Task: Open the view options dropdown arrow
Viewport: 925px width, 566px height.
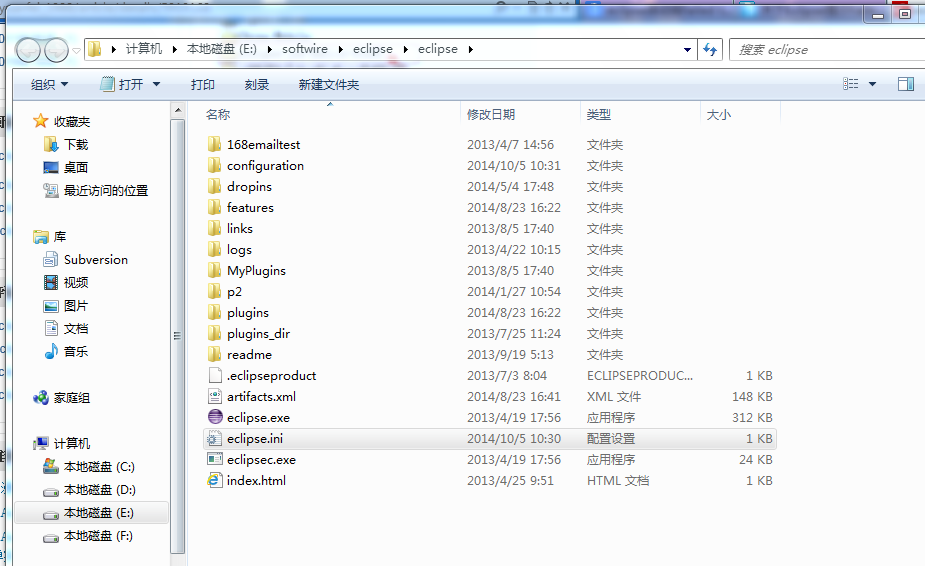Action: [872, 84]
